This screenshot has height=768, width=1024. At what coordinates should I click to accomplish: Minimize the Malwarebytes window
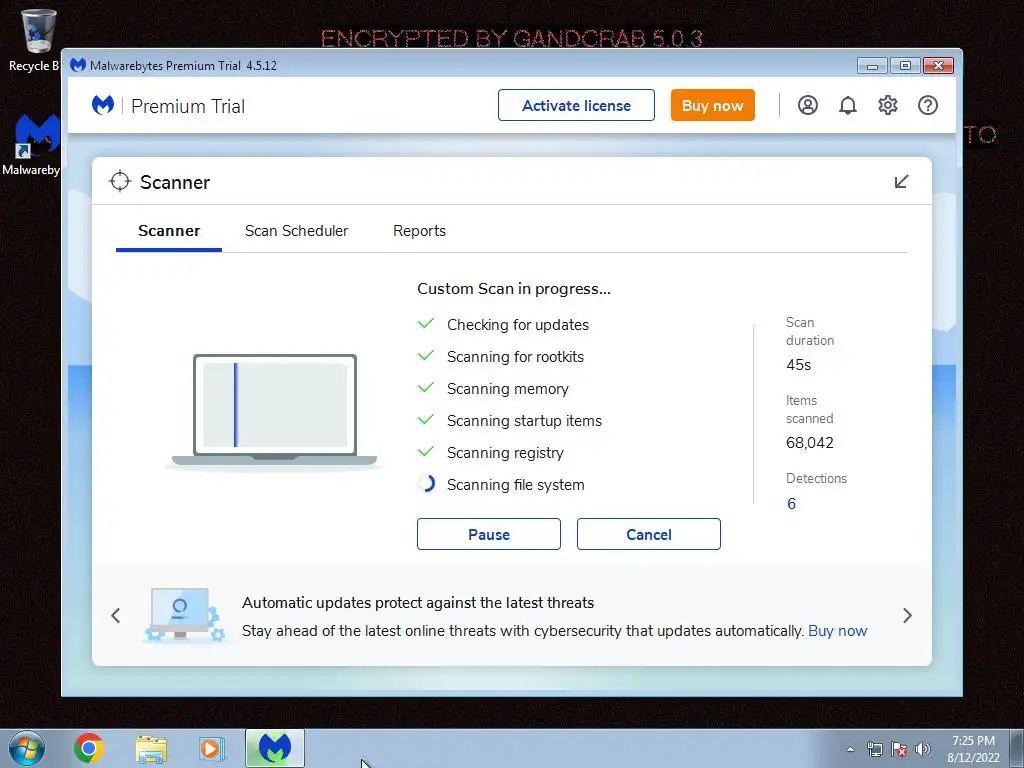[872, 65]
